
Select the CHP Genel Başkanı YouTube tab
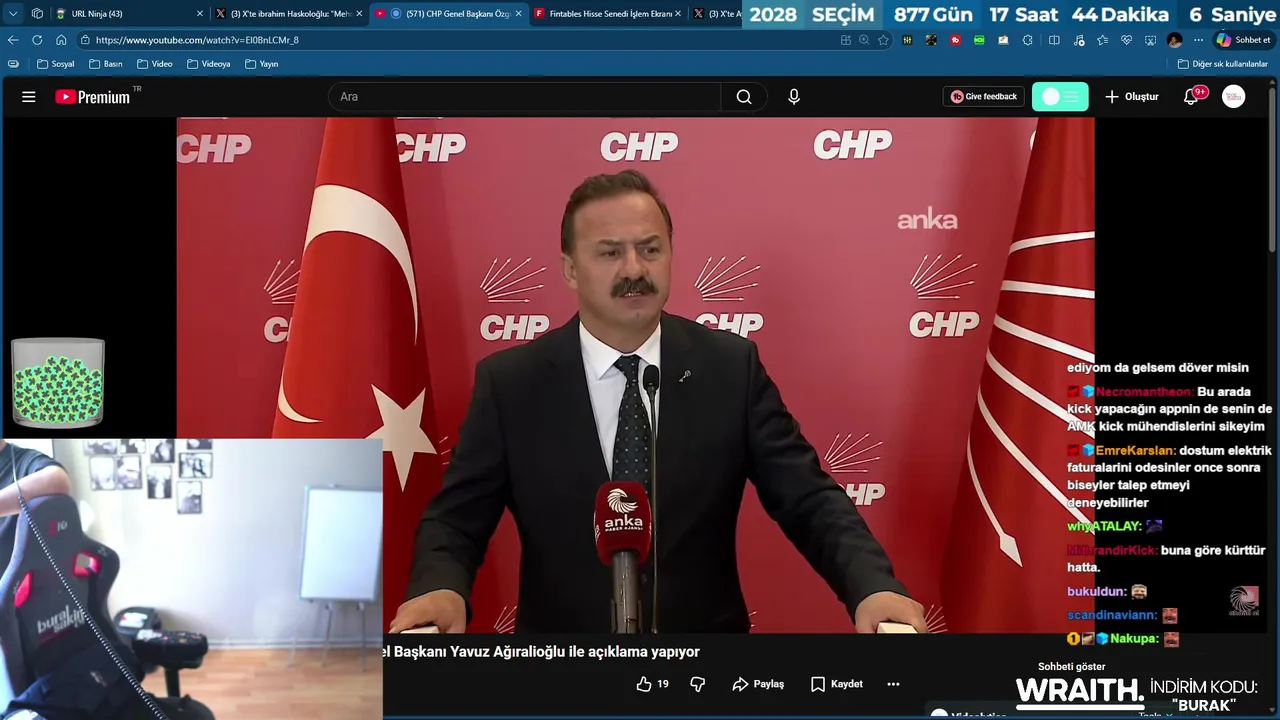point(450,14)
